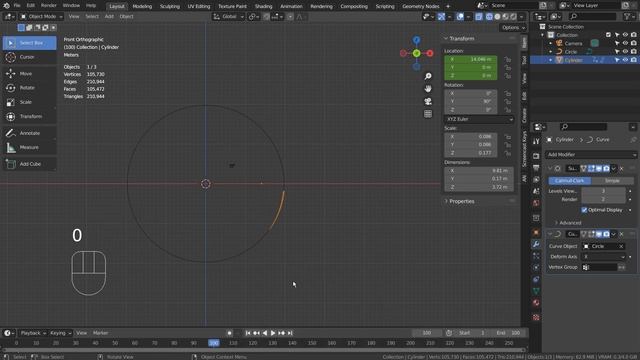
Task: Open the Render menu
Action: [49, 6]
